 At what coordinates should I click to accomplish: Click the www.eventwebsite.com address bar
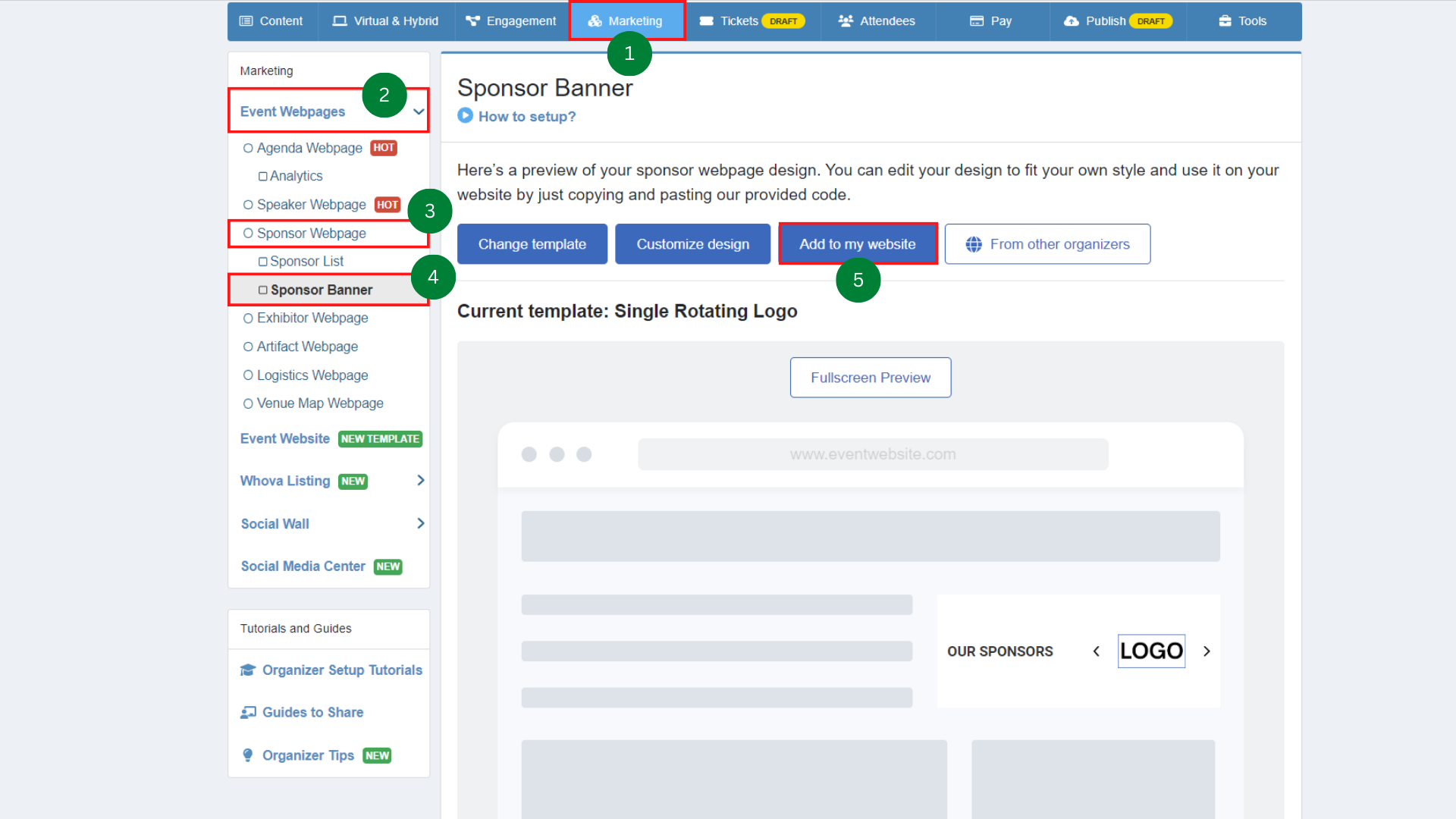tap(872, 454)
